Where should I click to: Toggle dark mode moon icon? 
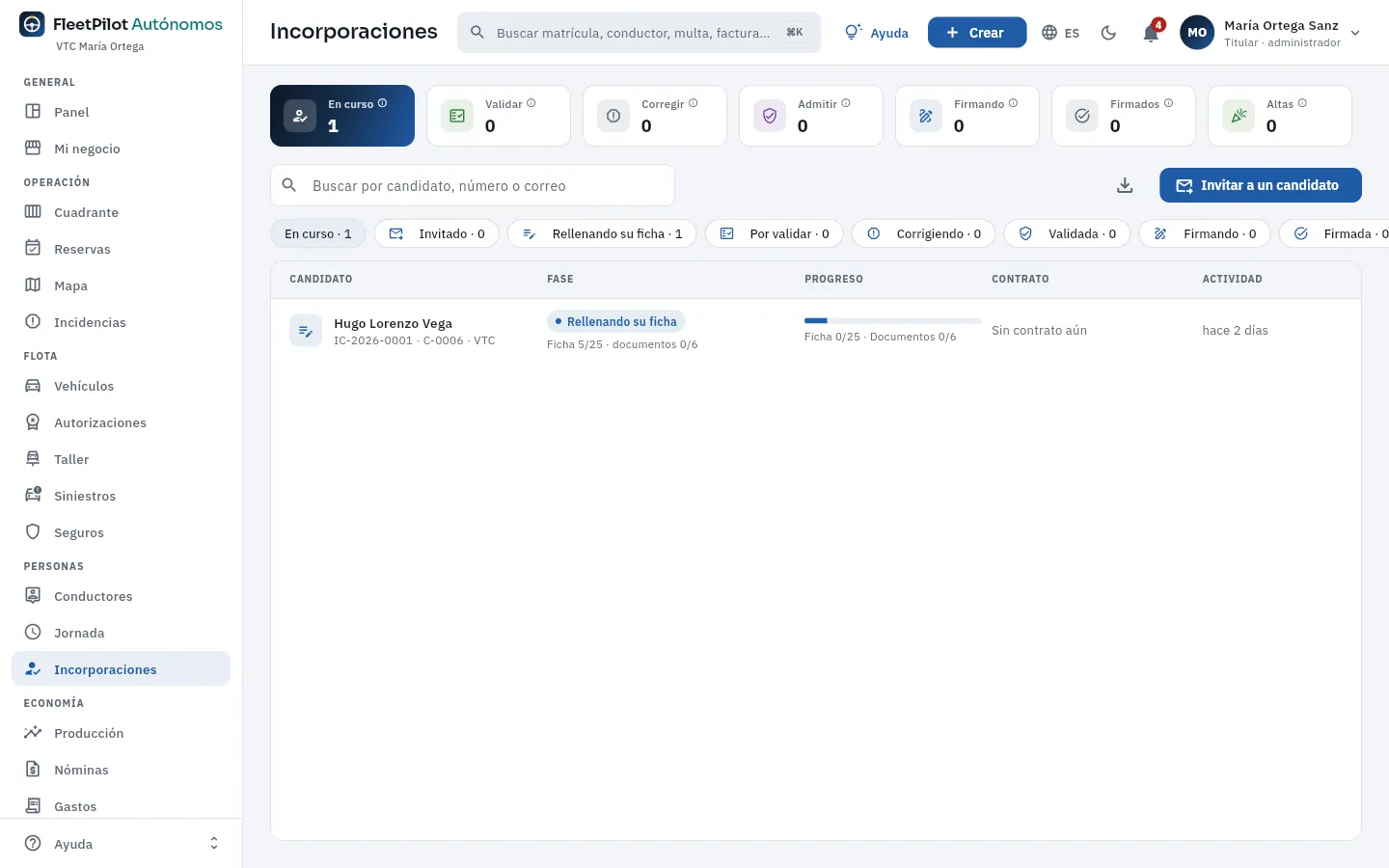coord(1108,33)
